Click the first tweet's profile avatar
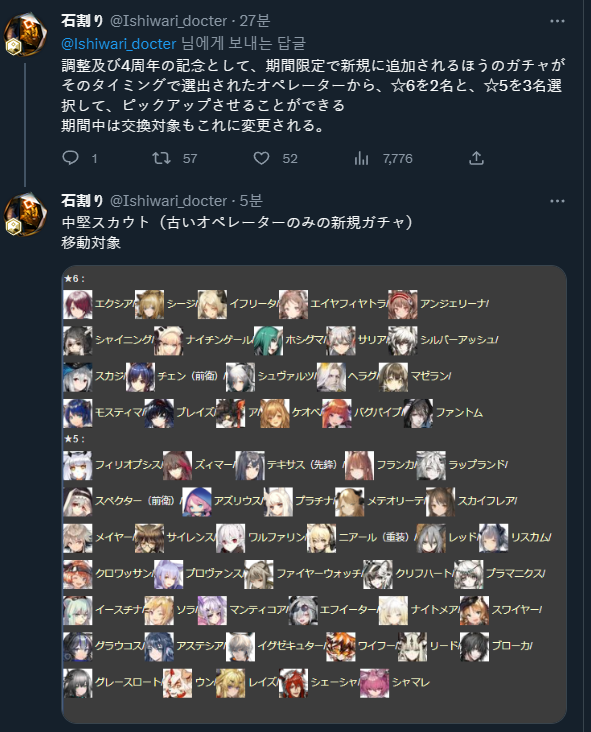The width and height of the screenshot is (591, 732). click(x=25, y=34)
